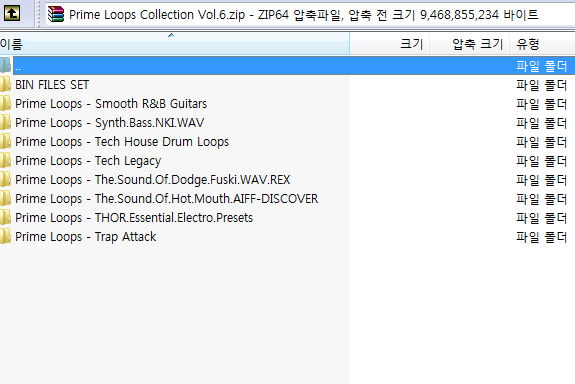Select THOR.Essential.Electro.Presets folder name
575x384 pixels.
click(x=174, y=218)
